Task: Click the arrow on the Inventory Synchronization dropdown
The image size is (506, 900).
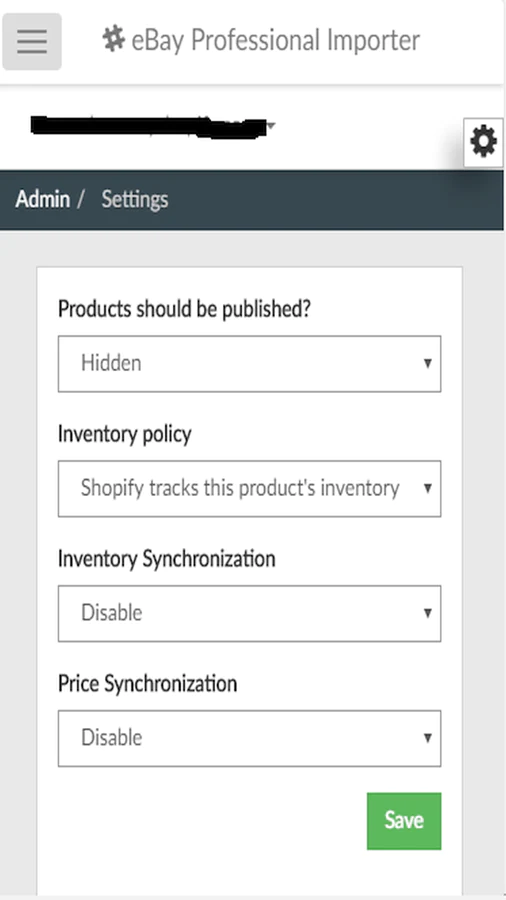Action: pyautogui.click(x=427, y=613)
